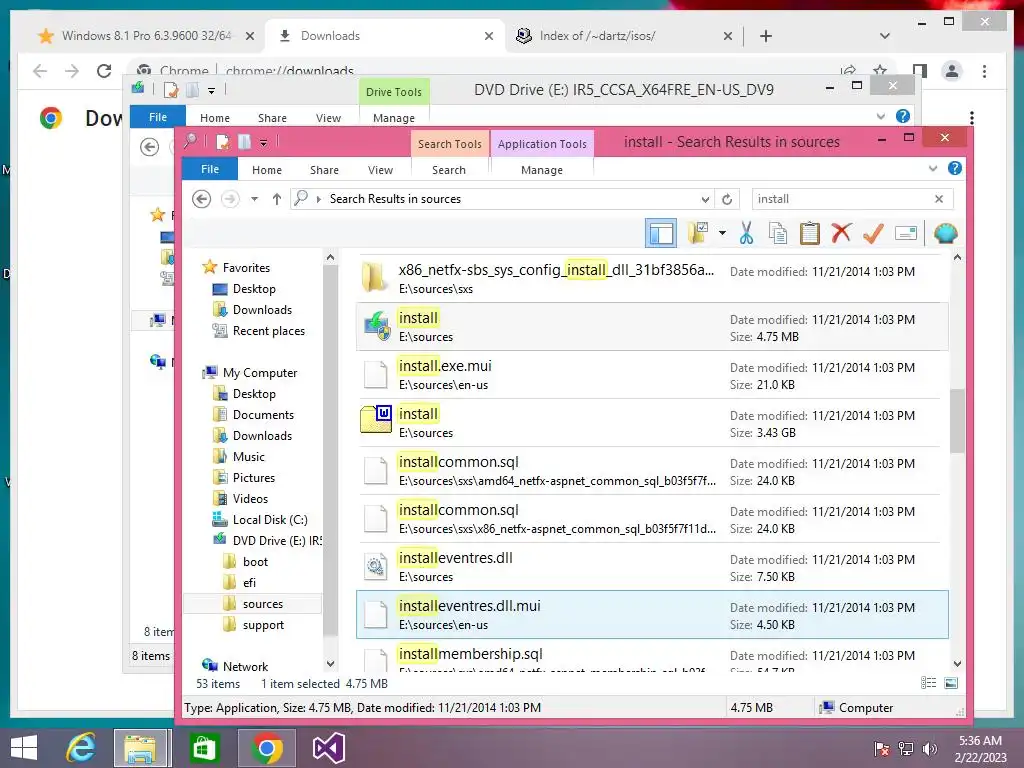Open quick access toolbar customize dropdown
The image size is (1024, 768).
[263, 142]
